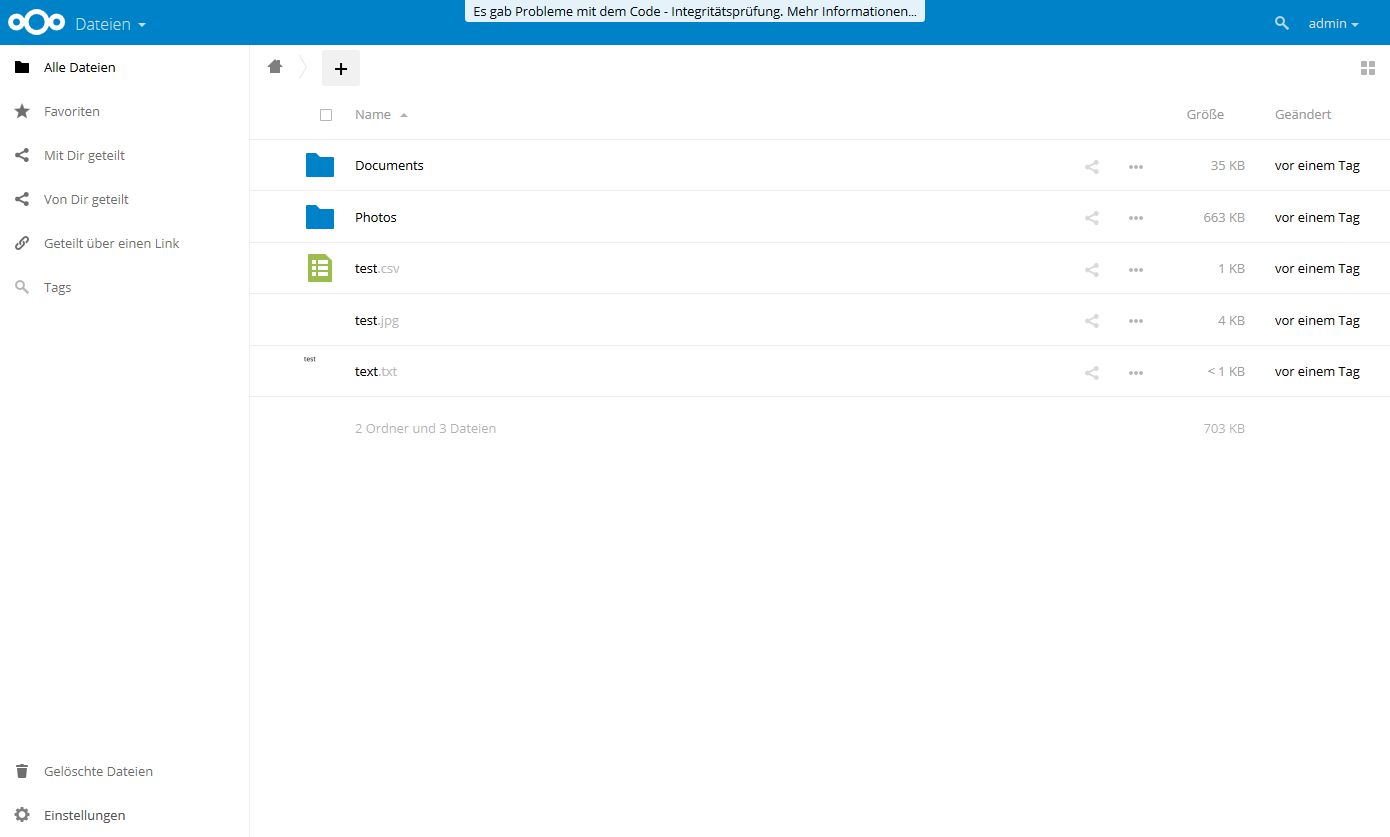Share the Photos folder
The image size is (1390, 837).
[1091, 217]
